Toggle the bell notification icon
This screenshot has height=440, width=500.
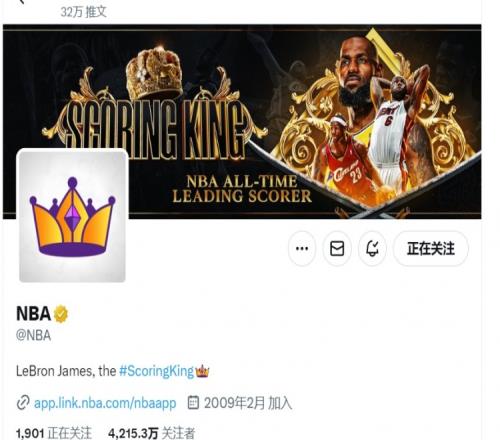coord(372,248)
